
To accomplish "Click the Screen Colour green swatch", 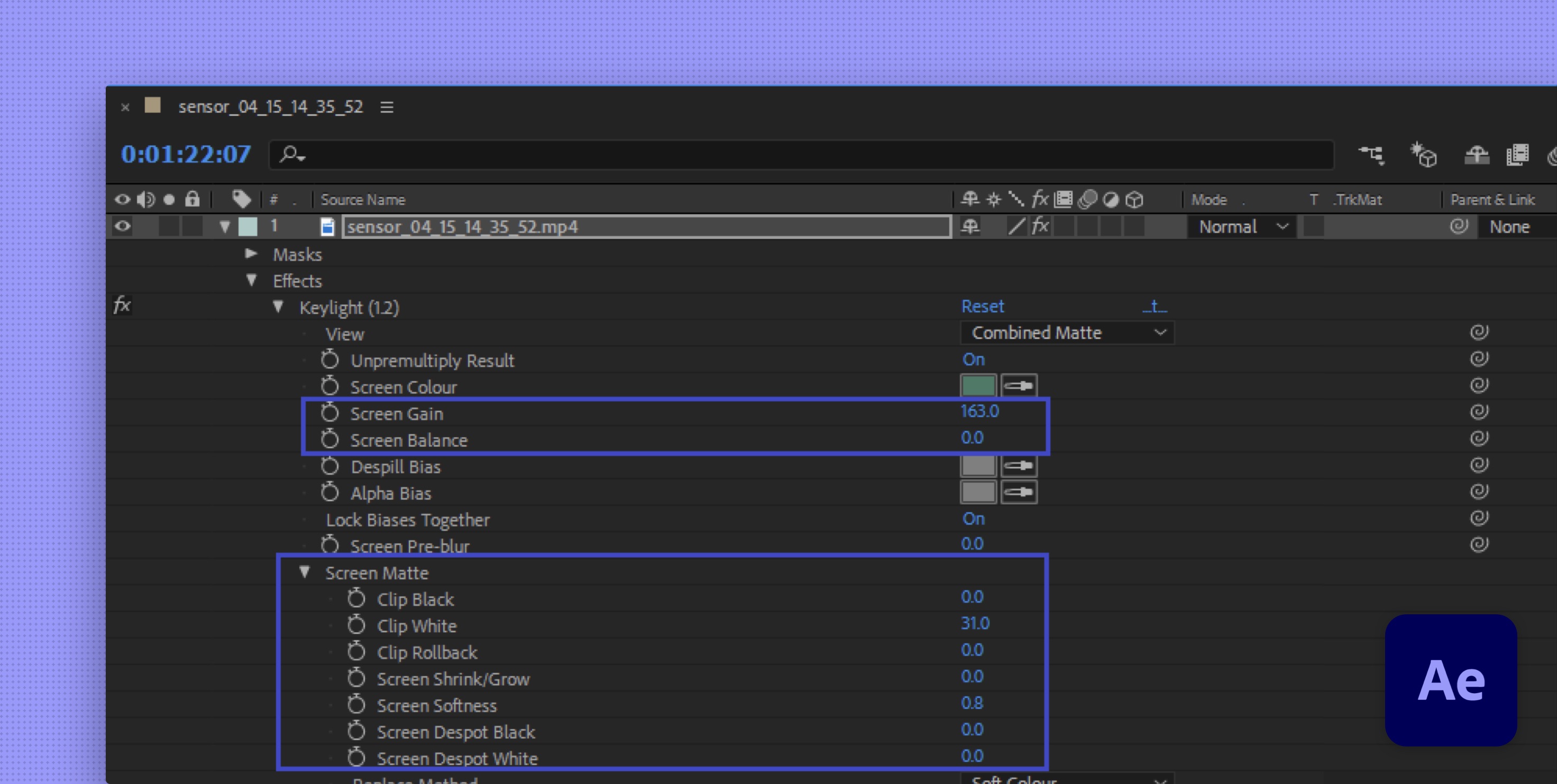I will coord(978,385).
